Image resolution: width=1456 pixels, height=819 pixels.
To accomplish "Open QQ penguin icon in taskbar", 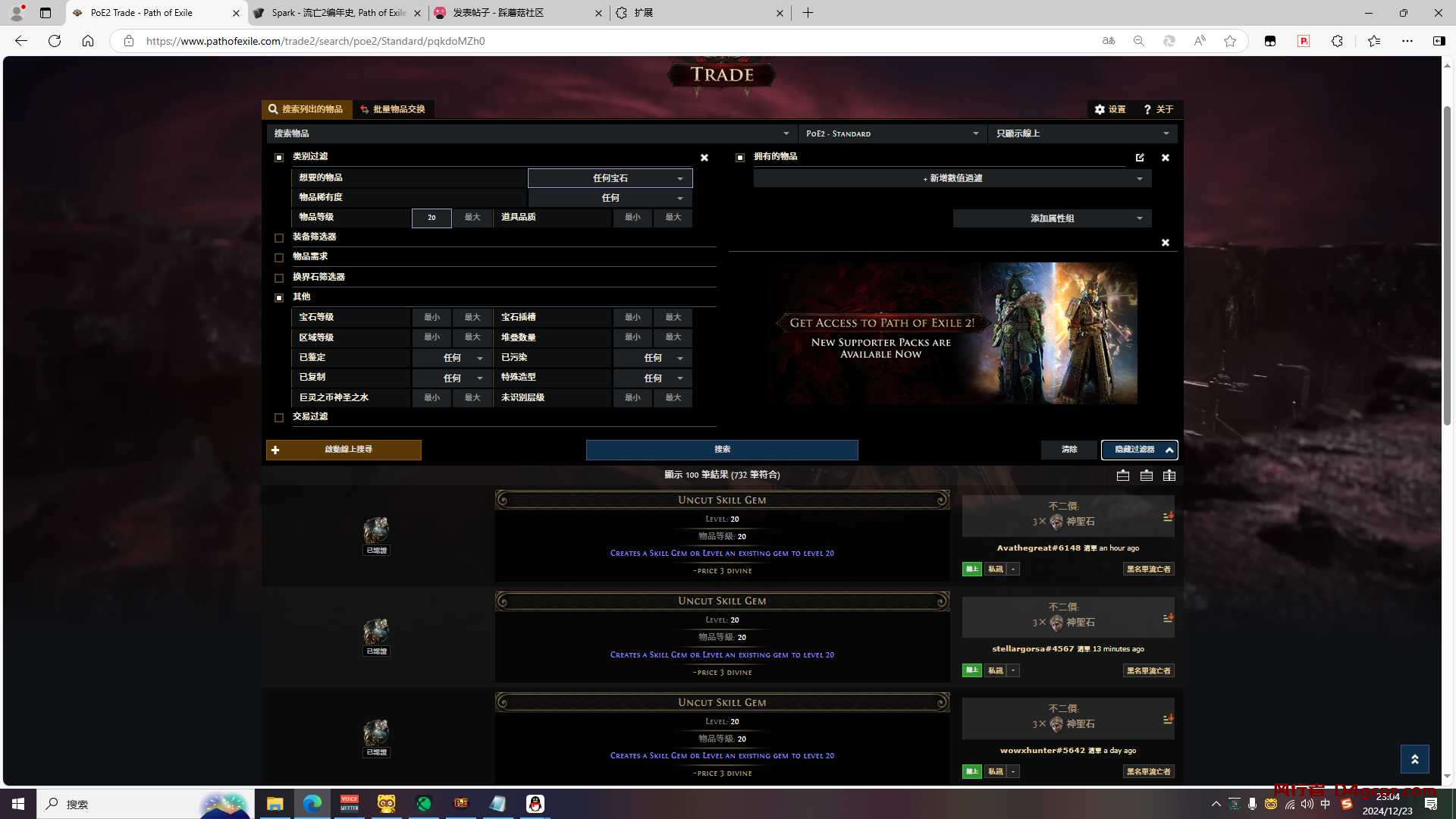I will (x=535, y=804).
